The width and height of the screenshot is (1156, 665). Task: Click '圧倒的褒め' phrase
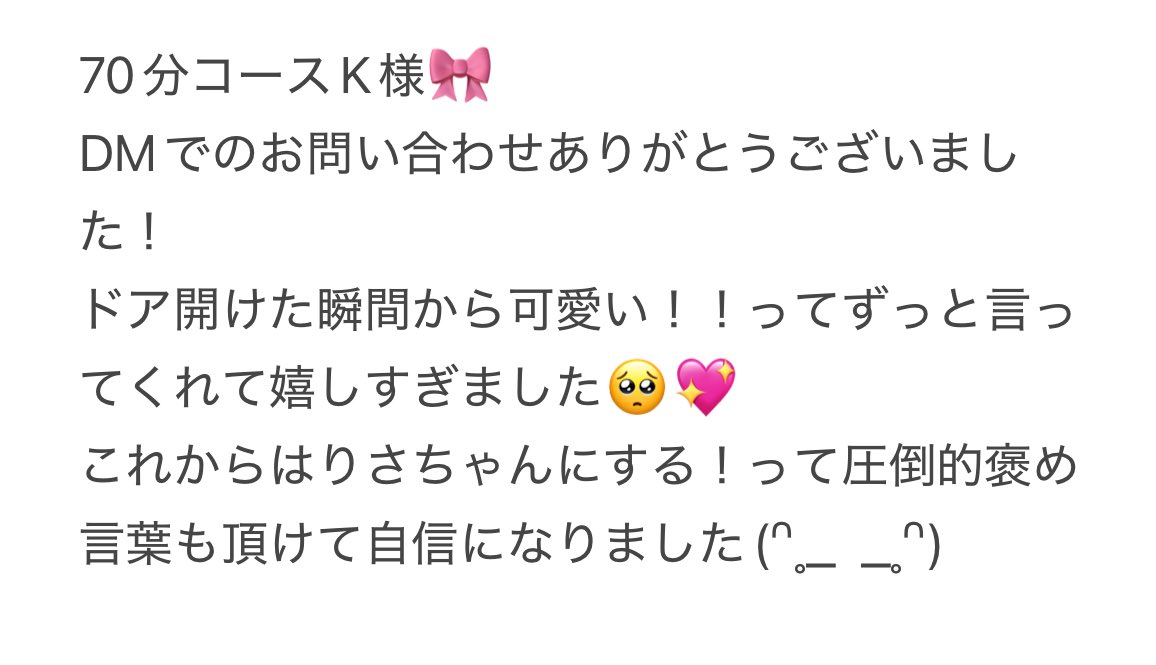pyautogui.click(x=959, y=467)
